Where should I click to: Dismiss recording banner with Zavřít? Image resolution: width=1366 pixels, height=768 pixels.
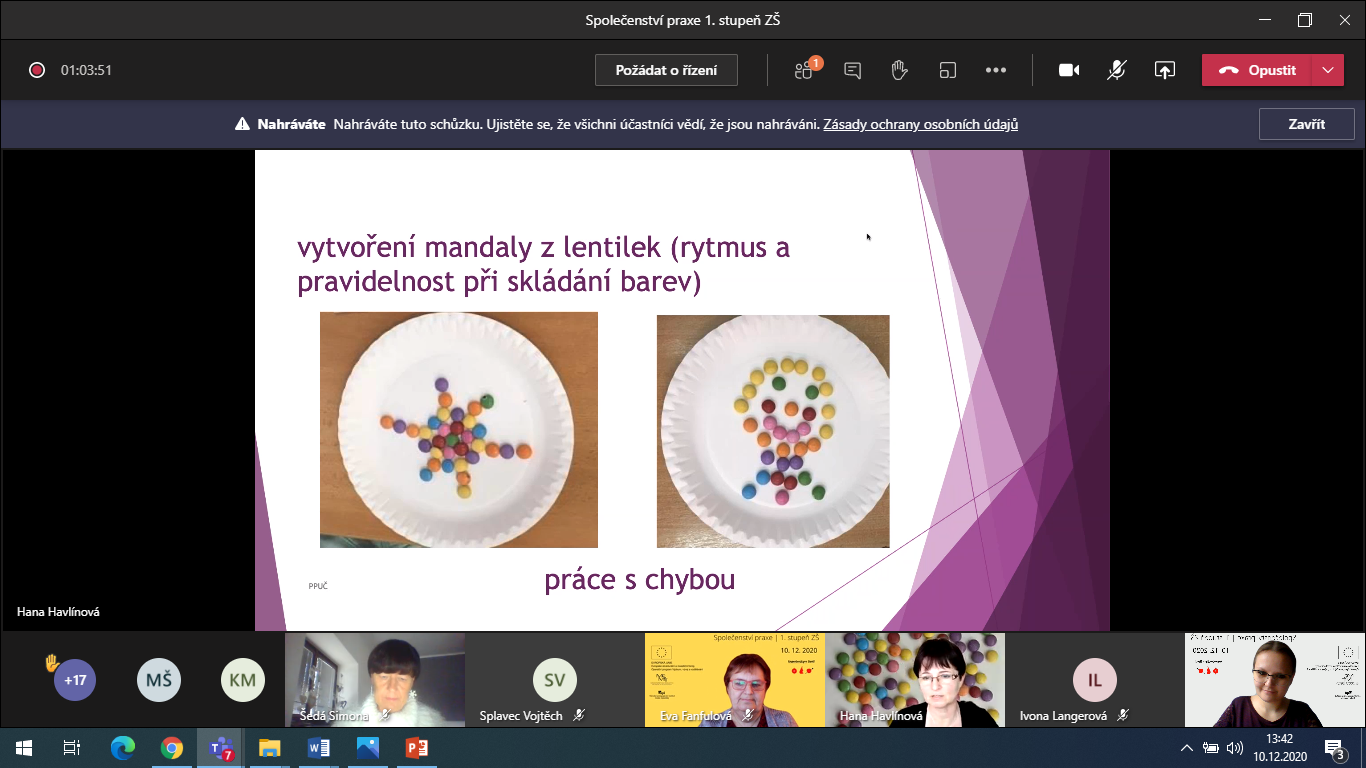(1306, 125)
